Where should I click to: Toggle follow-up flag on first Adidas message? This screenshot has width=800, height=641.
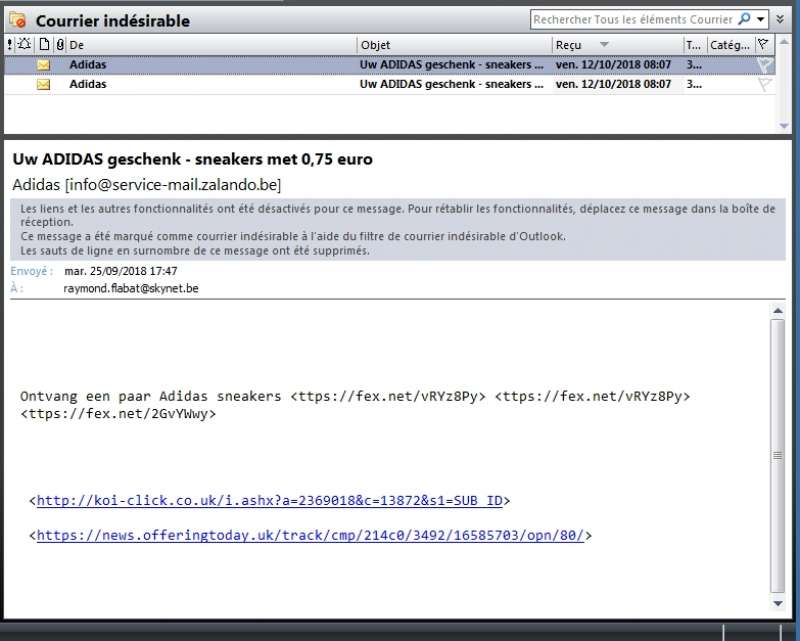(764, 65)
